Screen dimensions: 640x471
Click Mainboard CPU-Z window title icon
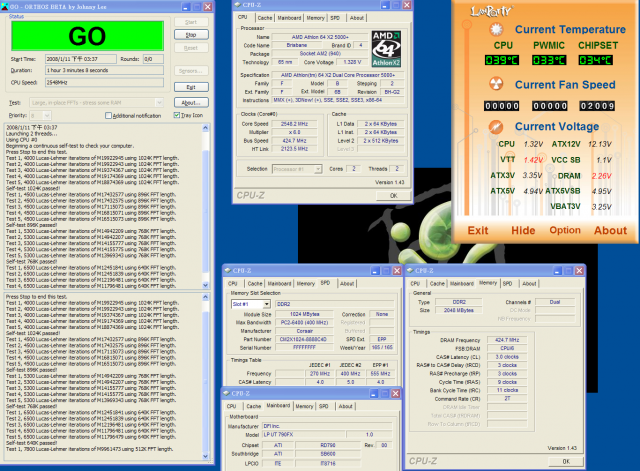tap(227, 393)
